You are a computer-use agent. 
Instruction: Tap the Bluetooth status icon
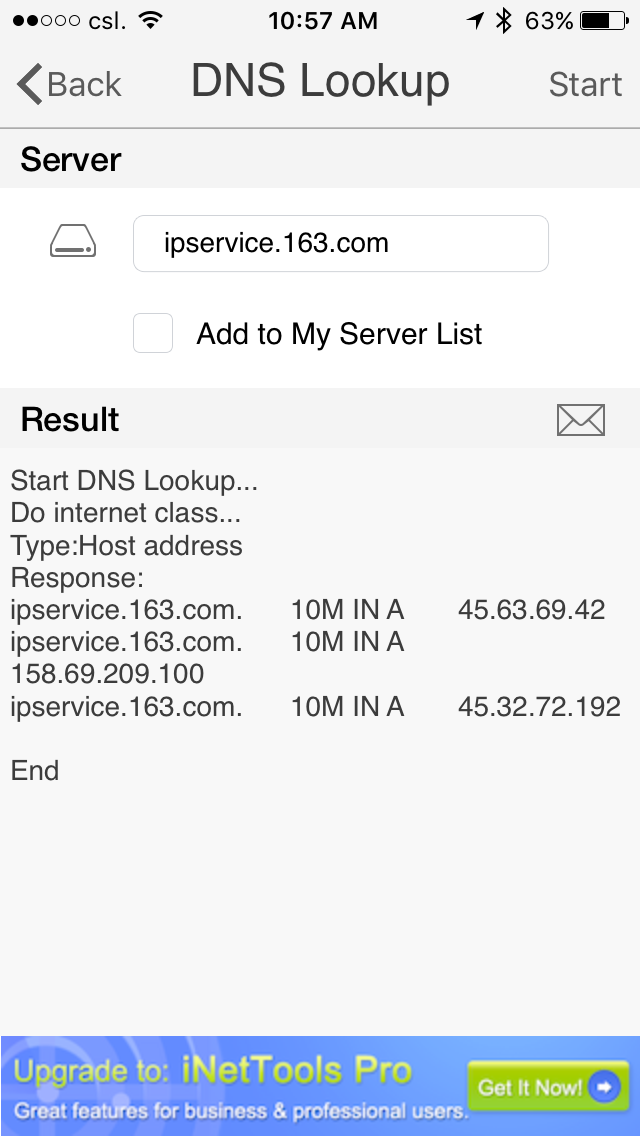(x=504, y=20)
